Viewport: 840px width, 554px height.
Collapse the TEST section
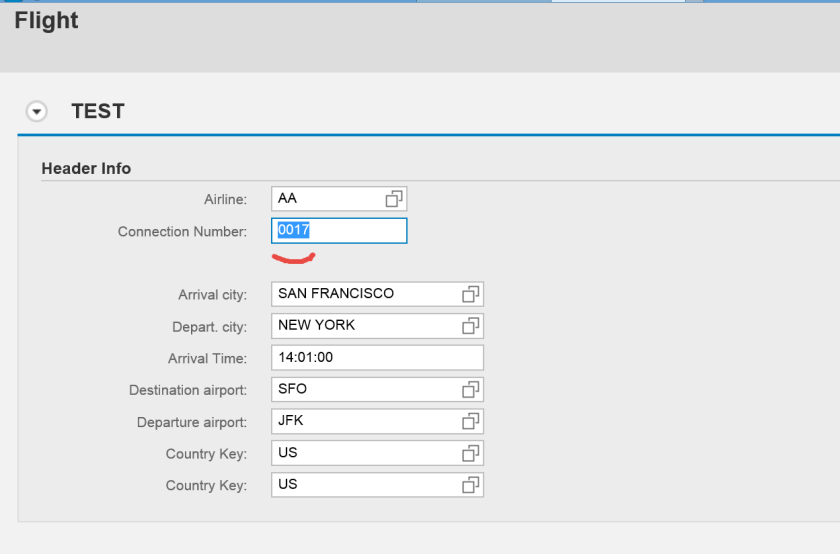(36, 111)
